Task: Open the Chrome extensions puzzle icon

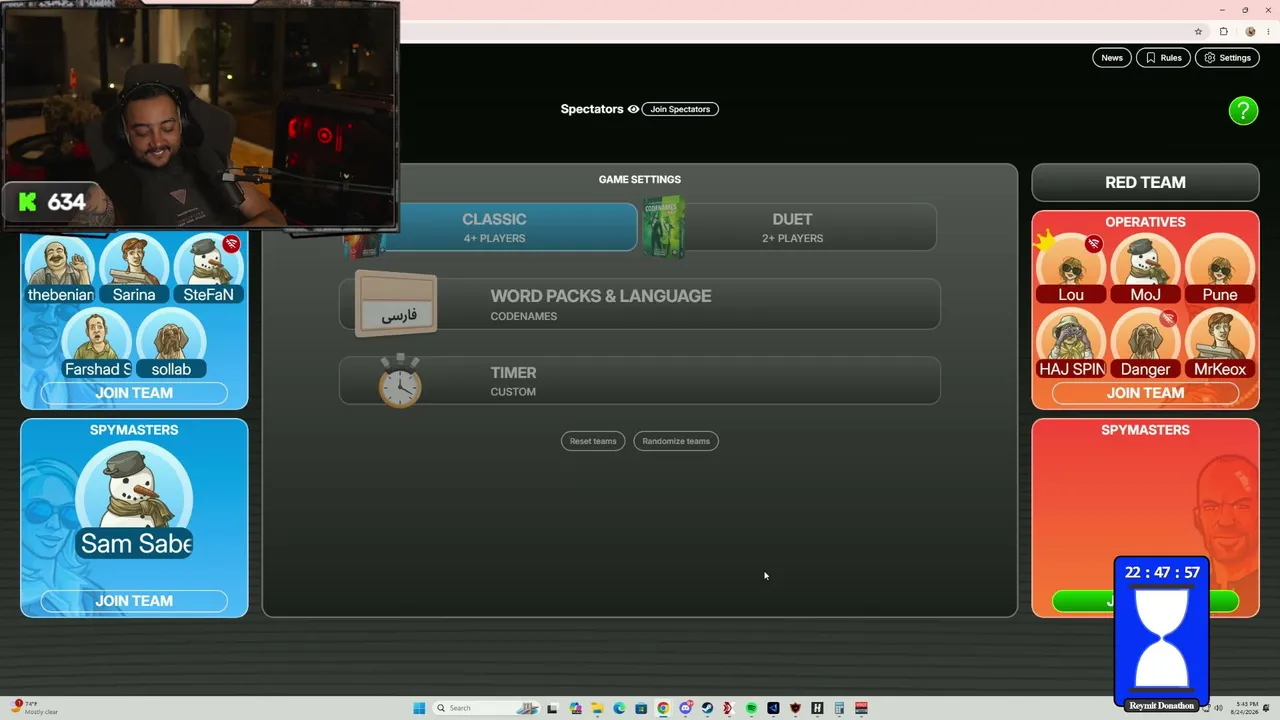Action: 1223,32
